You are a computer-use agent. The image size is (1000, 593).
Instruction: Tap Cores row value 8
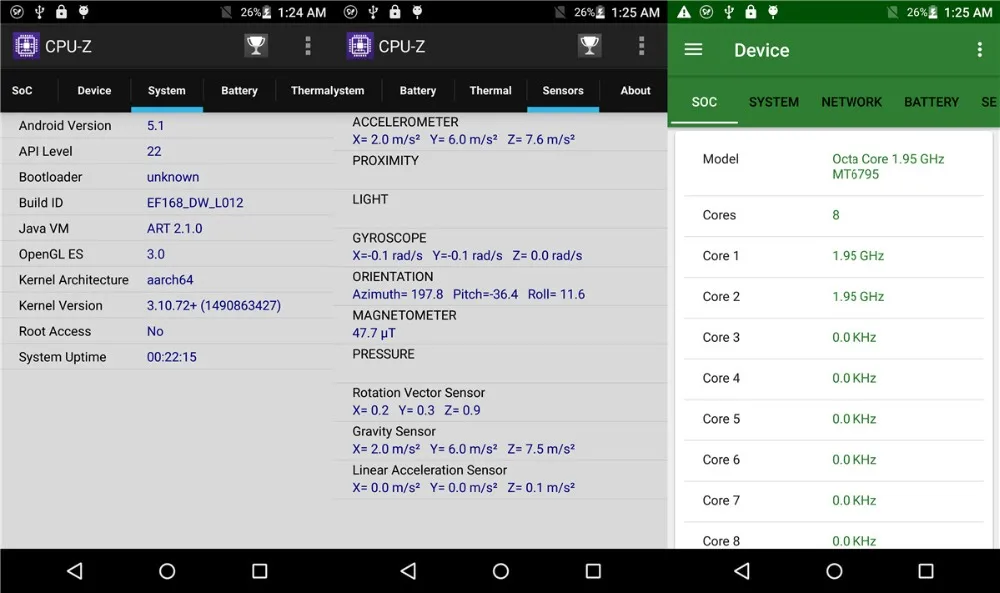pos(835,215)
